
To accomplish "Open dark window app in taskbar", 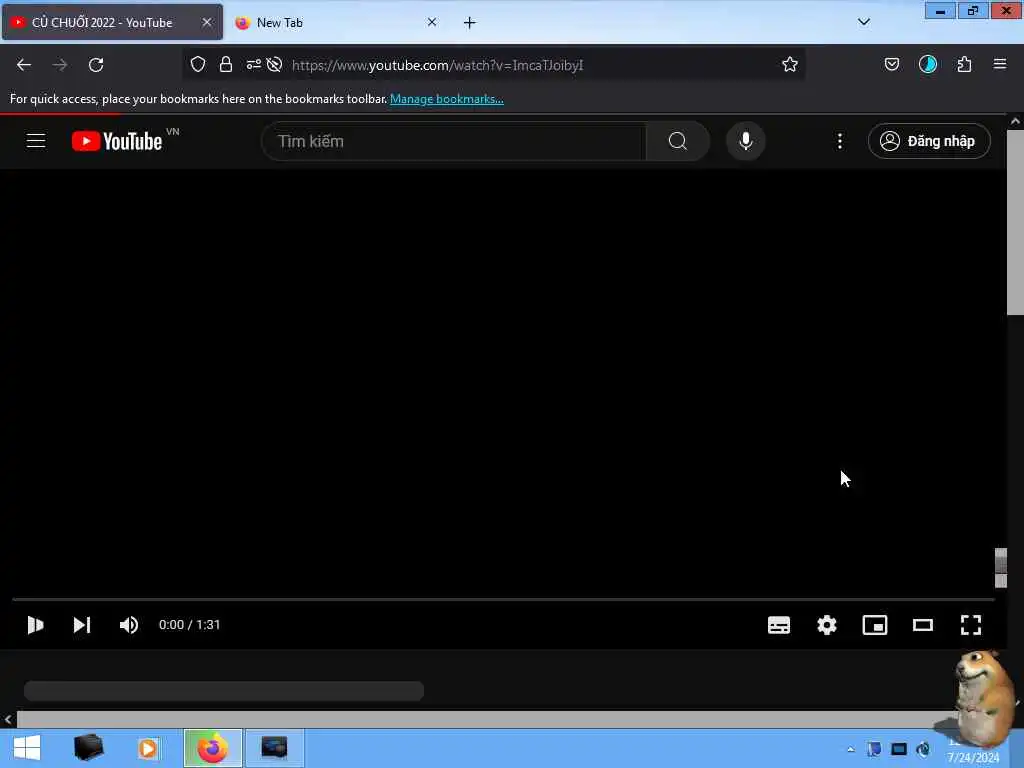I will [274, 748].
